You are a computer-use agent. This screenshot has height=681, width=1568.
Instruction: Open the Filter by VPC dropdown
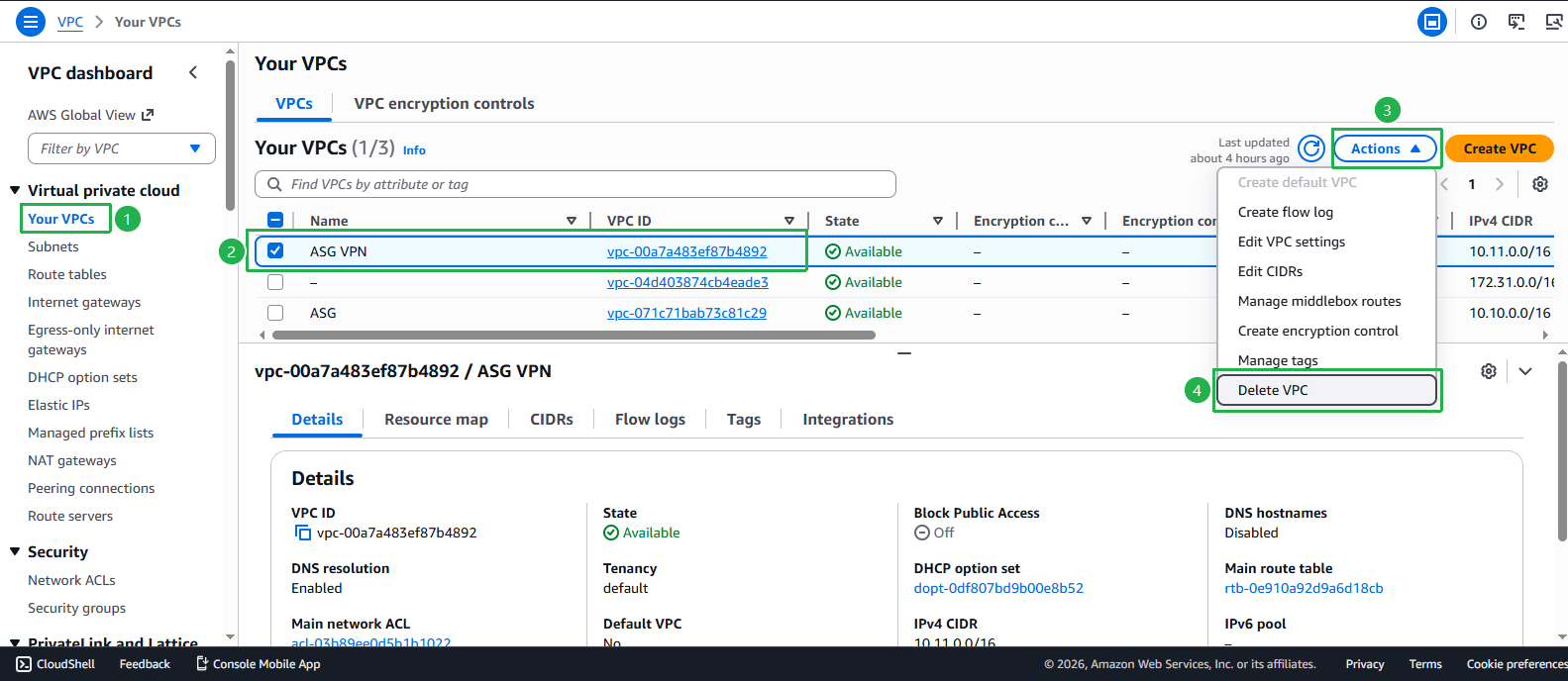pos(122,148)
